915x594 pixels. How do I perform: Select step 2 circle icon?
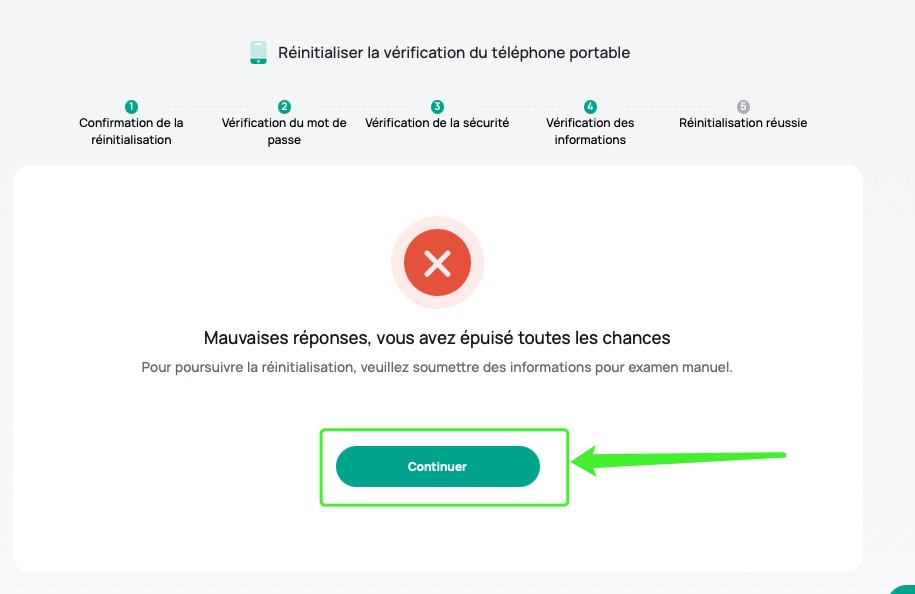click(284, 107)
